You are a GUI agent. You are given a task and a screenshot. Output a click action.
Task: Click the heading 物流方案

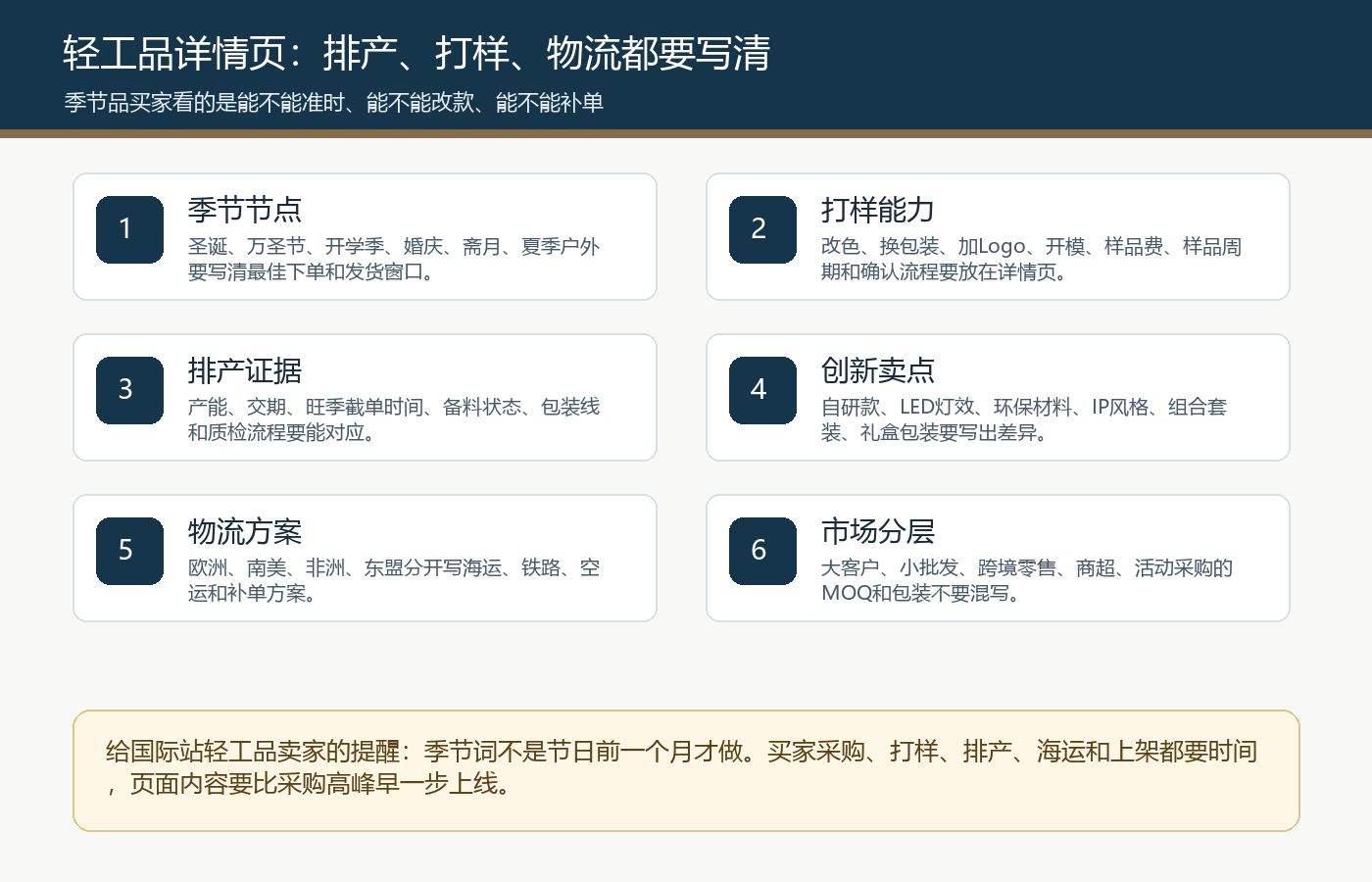click(x=245, y=531)
